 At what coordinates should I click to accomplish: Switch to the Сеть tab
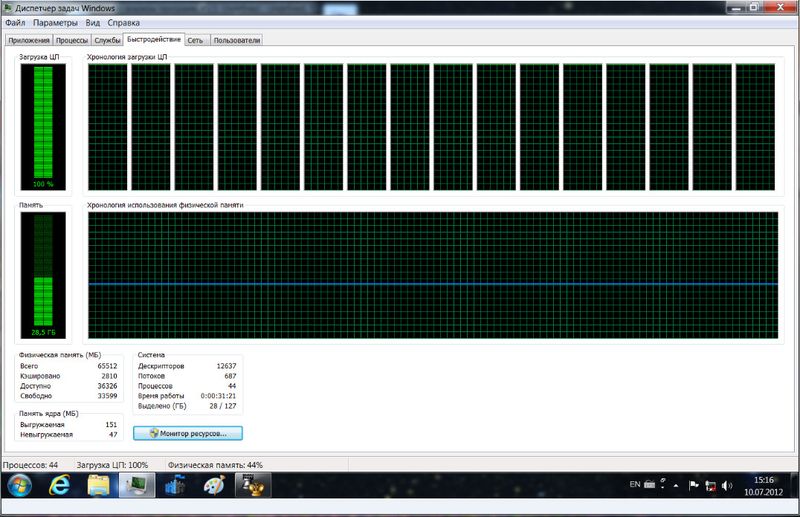pyautogui.click(x=195, y=40)
